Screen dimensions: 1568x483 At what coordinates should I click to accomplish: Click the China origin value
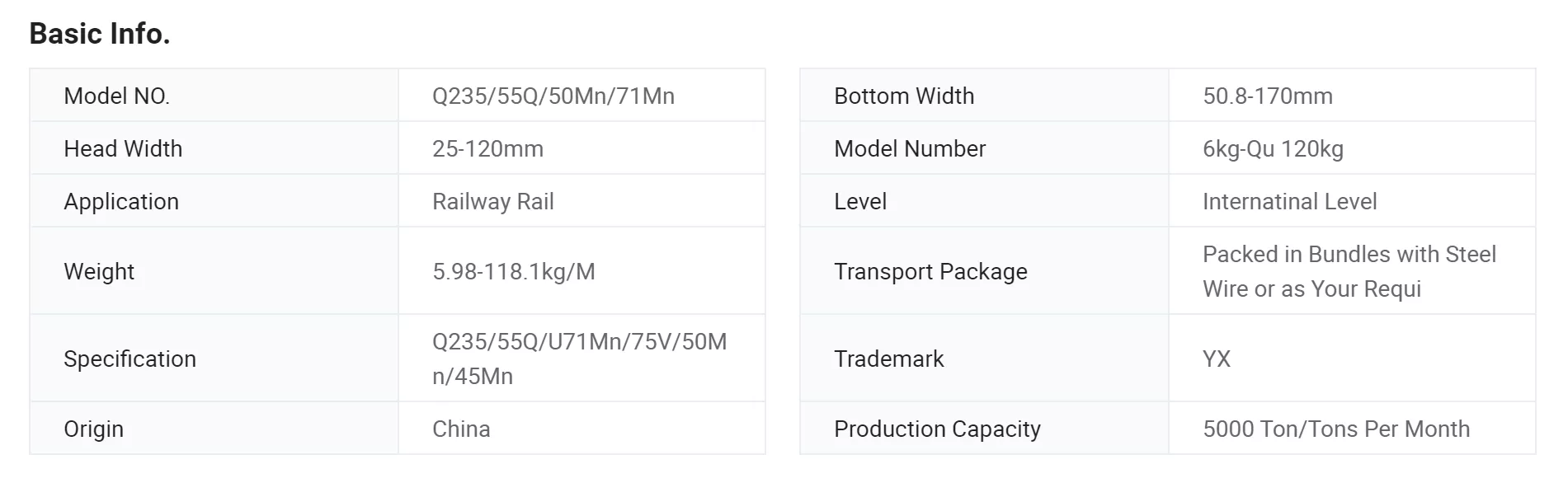click(461, 429)
